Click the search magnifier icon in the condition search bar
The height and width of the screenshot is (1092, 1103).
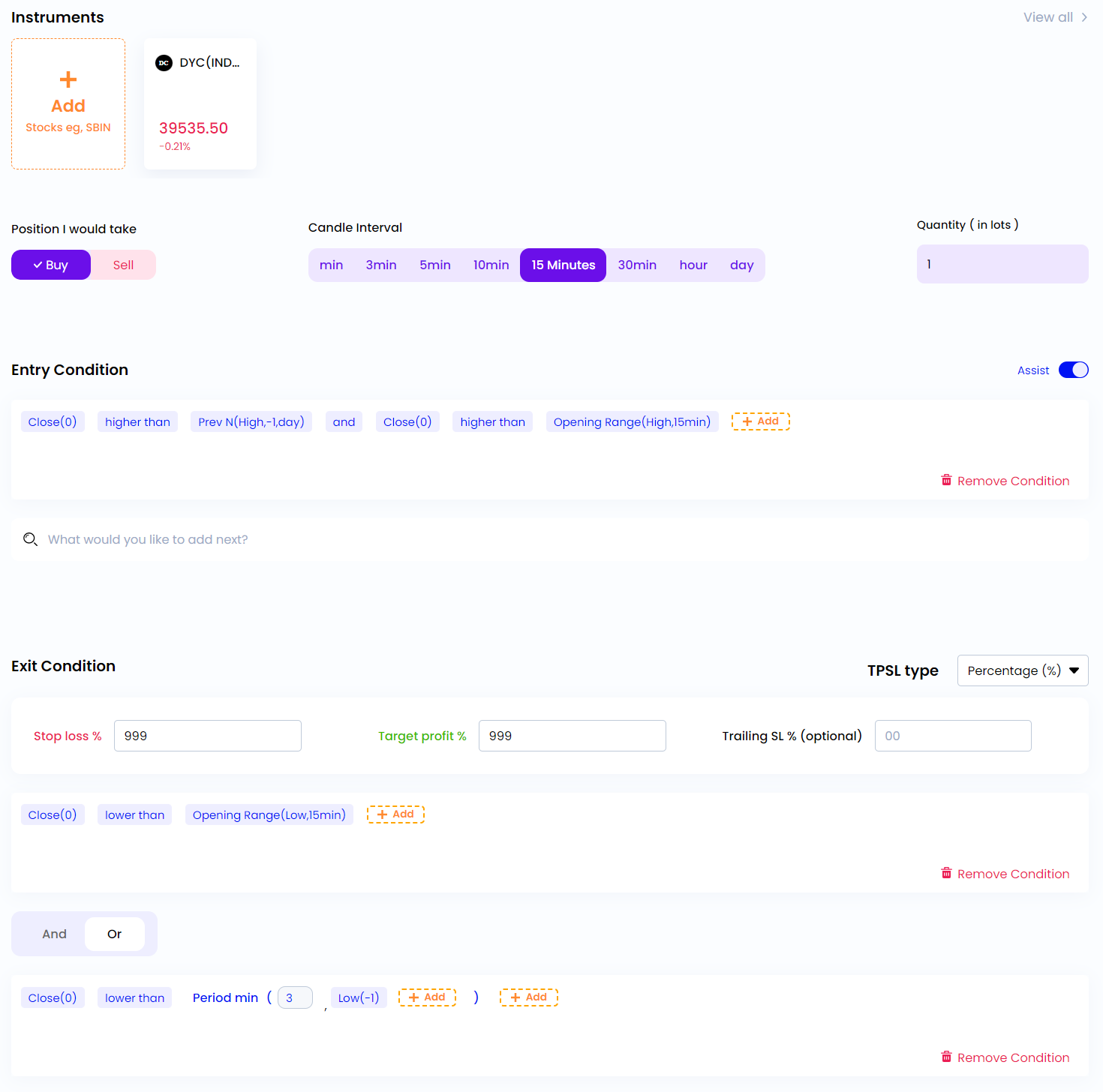click(30, 539)
